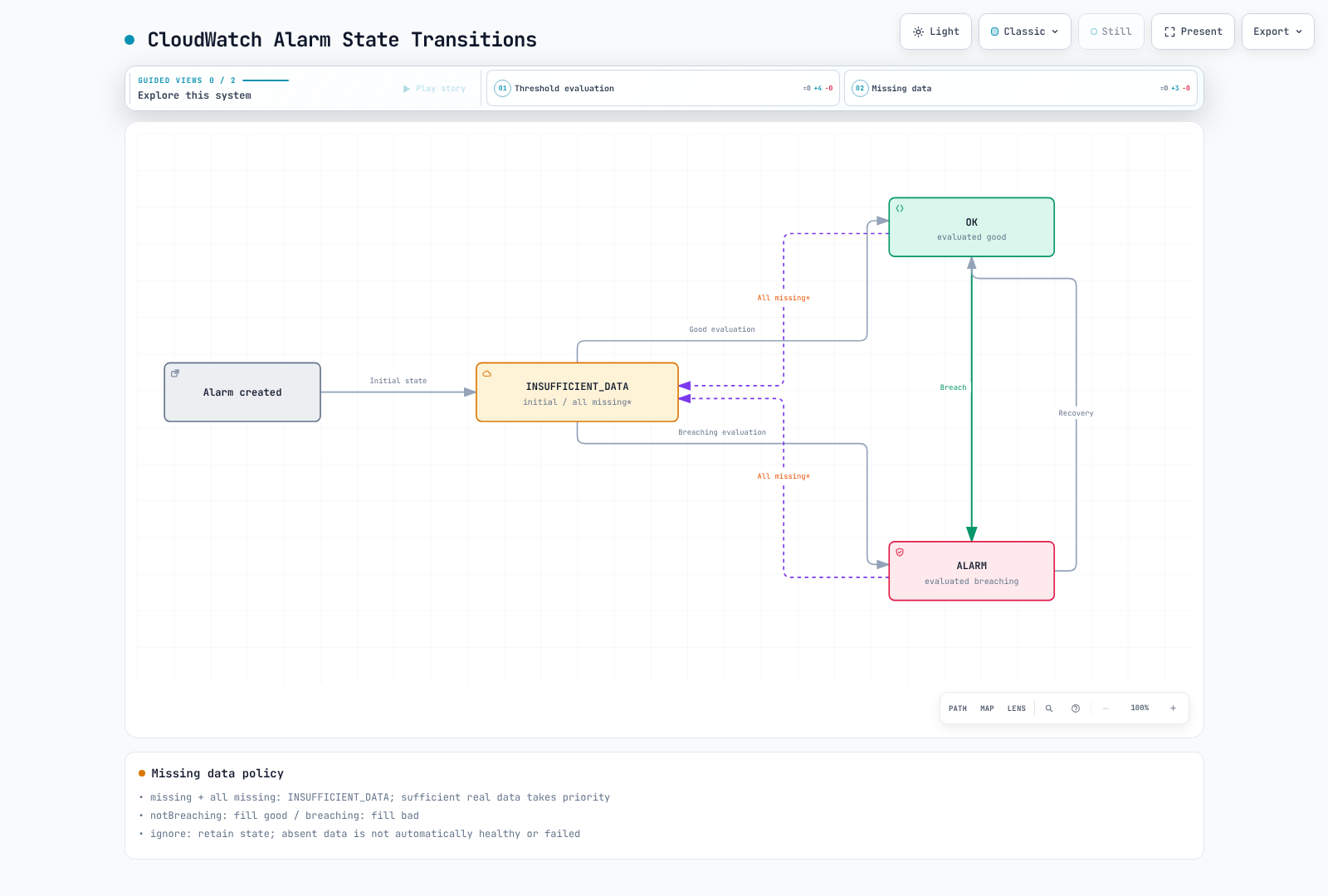Click the Initial state edge label
The height and width of the screenshot is (896, 1328).
398,381
